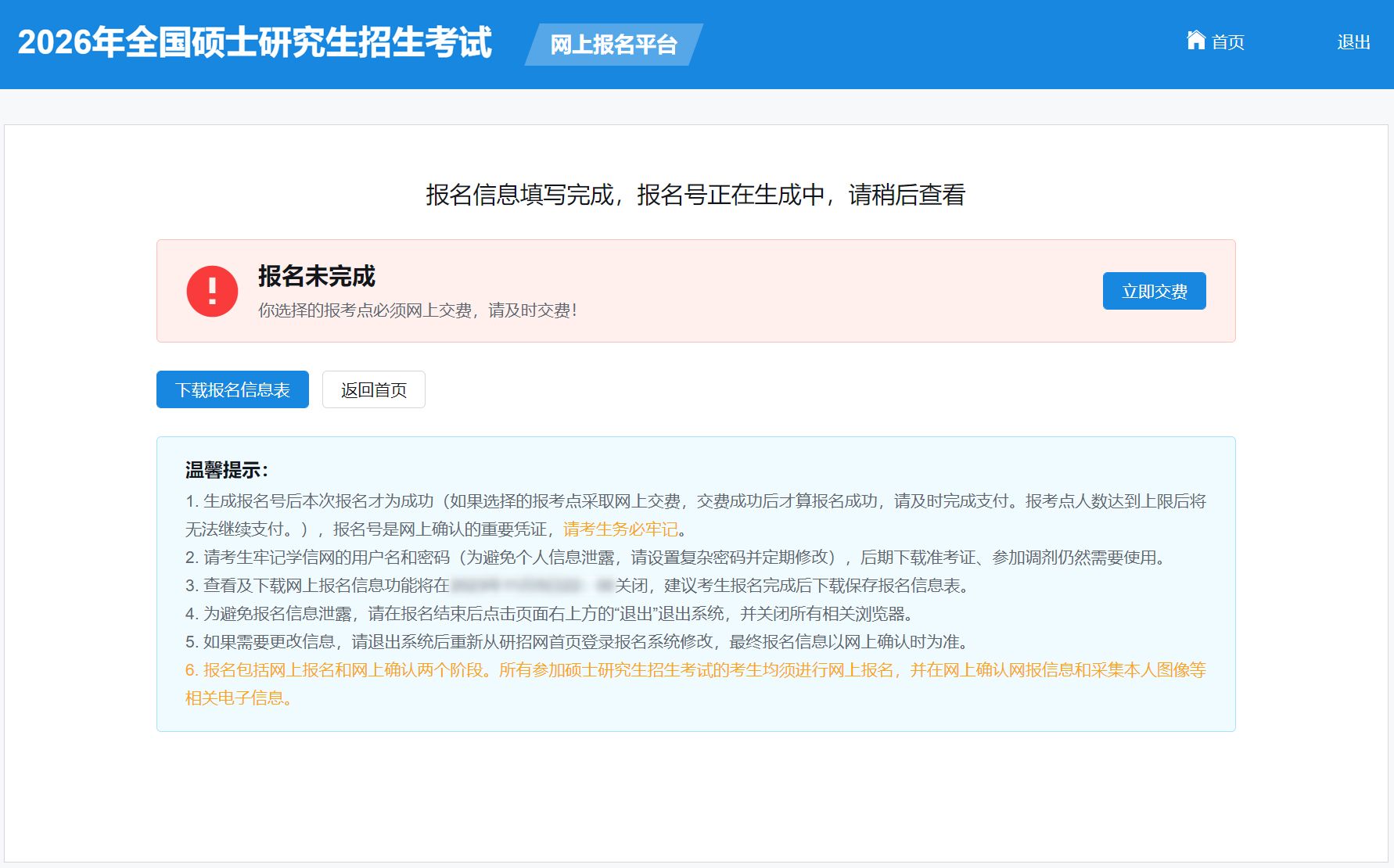Click the home icon in header
Image resolution: width=1394 pixels, height=868 pixels.
pyautogui.click(x=1195, y=40)
